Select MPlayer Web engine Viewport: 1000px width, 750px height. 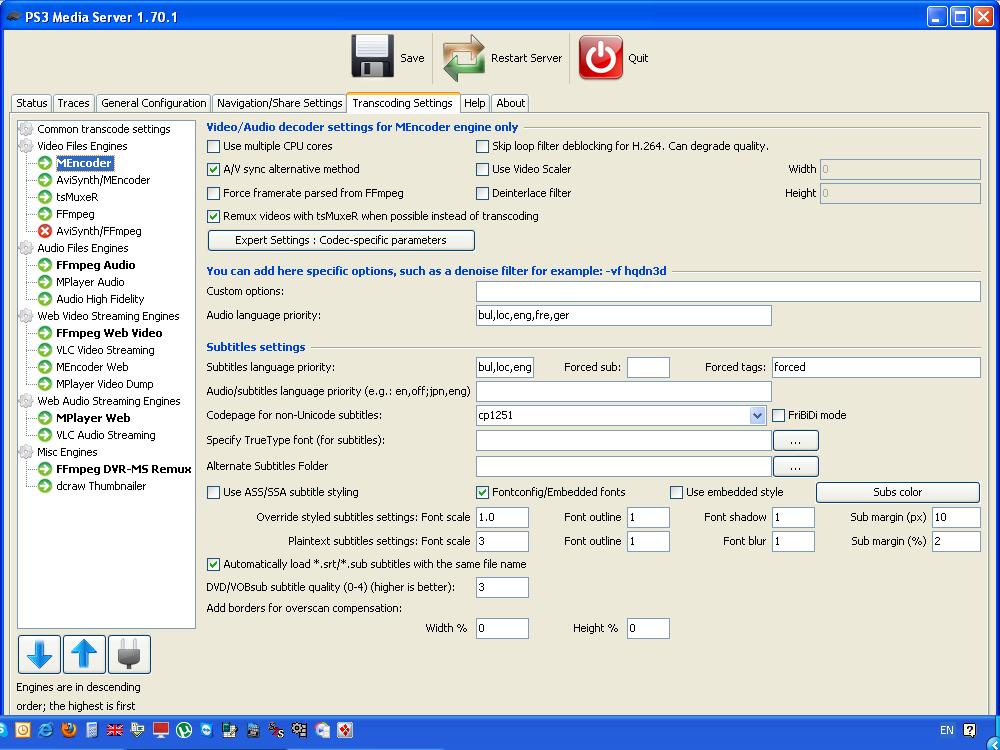point(93,418)
